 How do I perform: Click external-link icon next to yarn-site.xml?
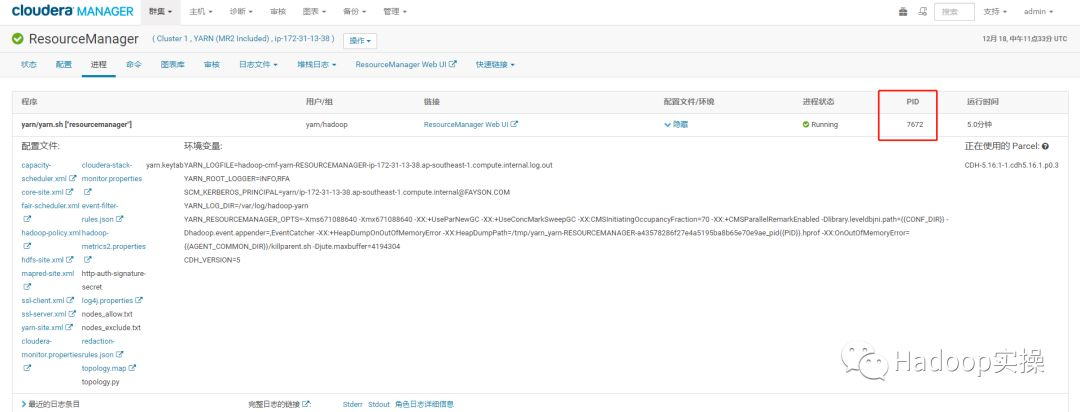click(70, 328)
